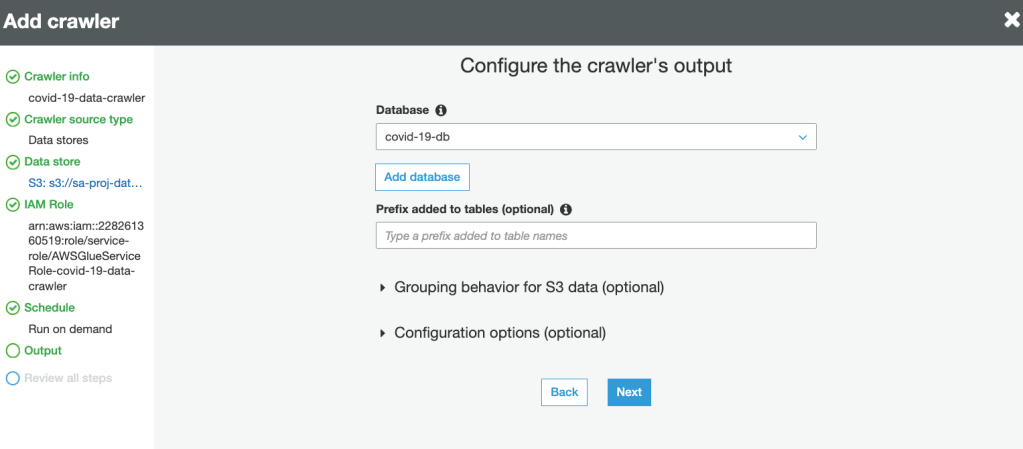This screenshot has width=1023, height=449.
Task: Close the Add crawler dialog
Action: (1012, 20)
